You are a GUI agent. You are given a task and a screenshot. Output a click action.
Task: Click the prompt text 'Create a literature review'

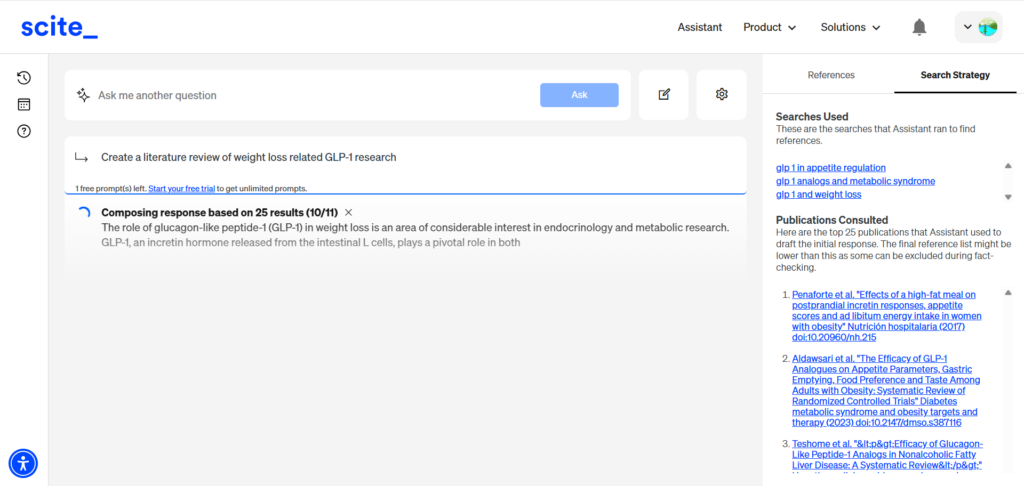[249, 157]
